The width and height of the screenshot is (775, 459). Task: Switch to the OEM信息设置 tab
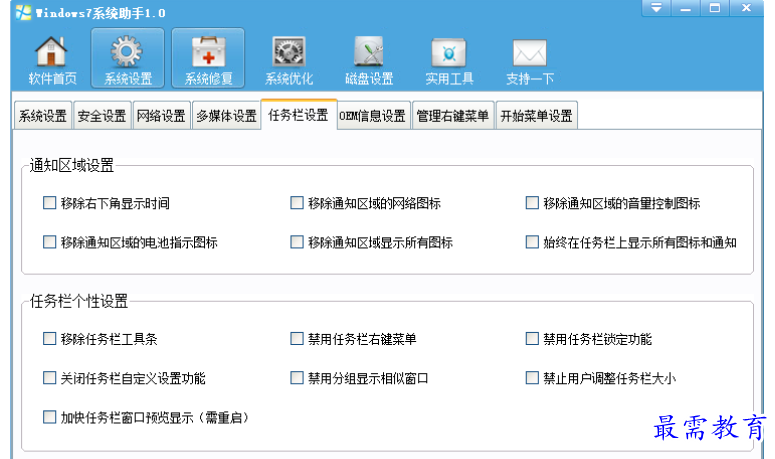[x=373, y=116]
